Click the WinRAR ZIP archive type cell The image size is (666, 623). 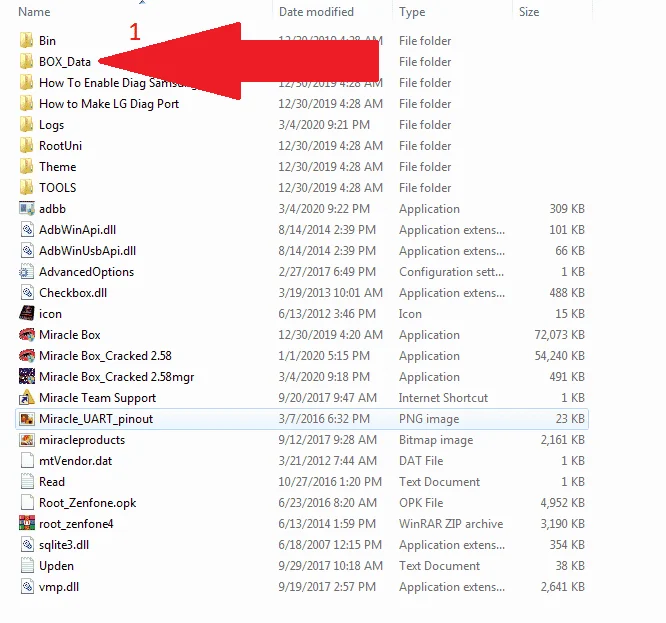point(451,524)
